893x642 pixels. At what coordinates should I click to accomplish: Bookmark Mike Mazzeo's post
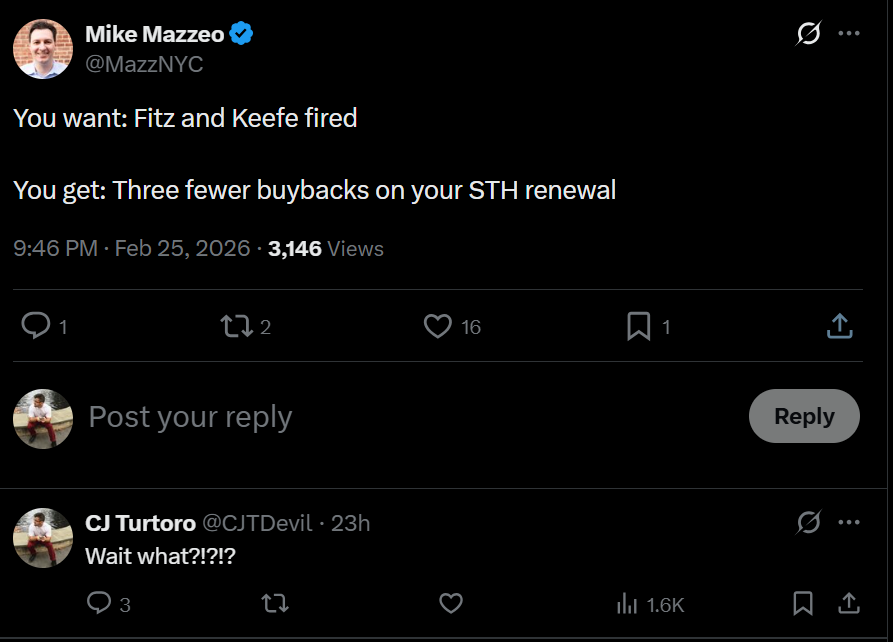(638, 326)
